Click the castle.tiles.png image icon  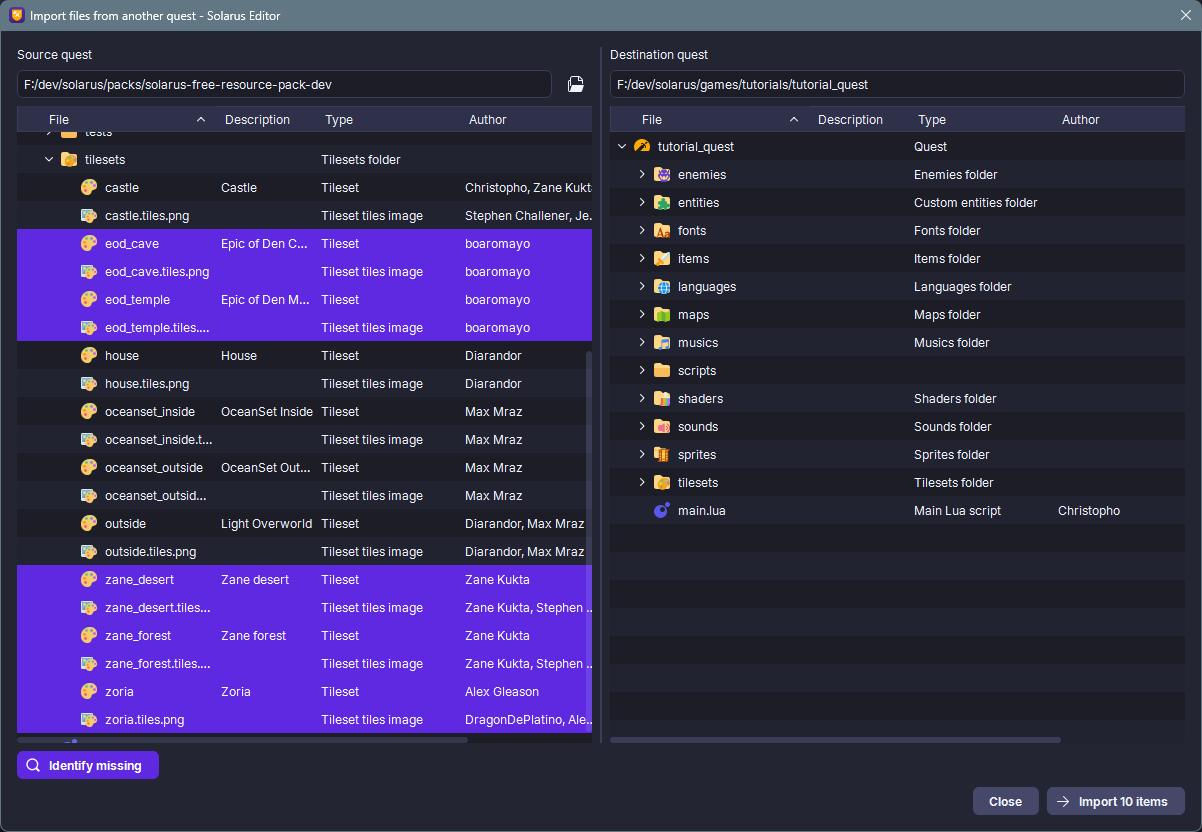click(x=89, y=215)
